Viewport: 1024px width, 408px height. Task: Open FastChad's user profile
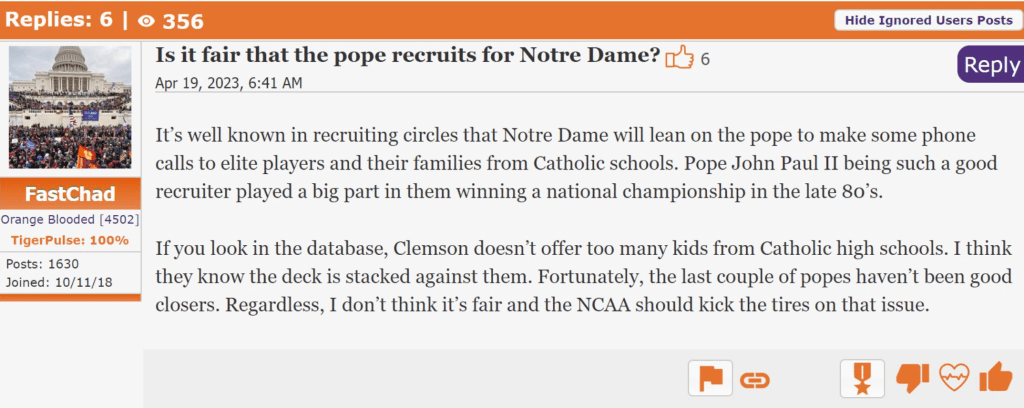tap(70, 194)
